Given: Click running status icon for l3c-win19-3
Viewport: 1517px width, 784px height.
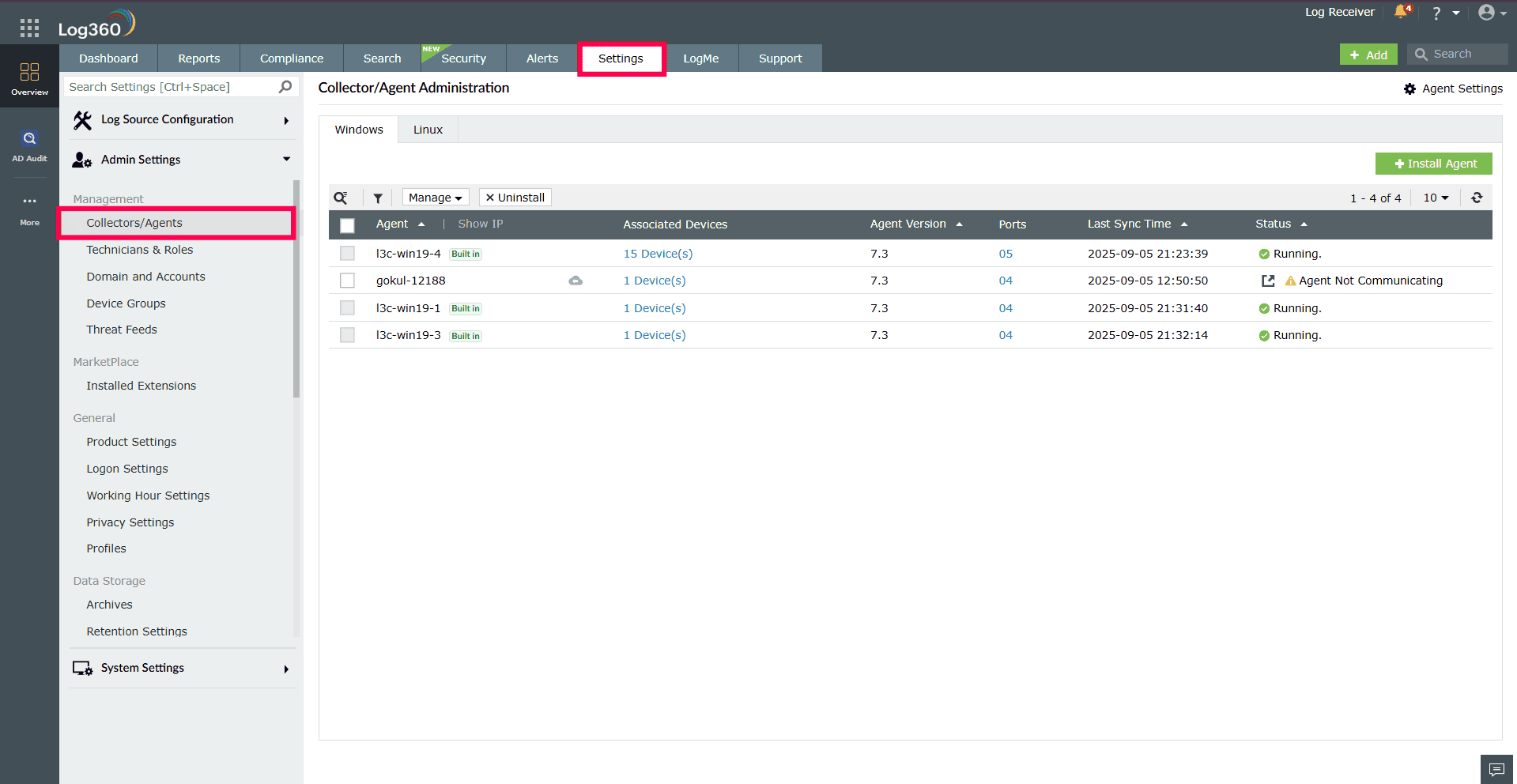Looking at the screenshot, I should click(1264, 336).
